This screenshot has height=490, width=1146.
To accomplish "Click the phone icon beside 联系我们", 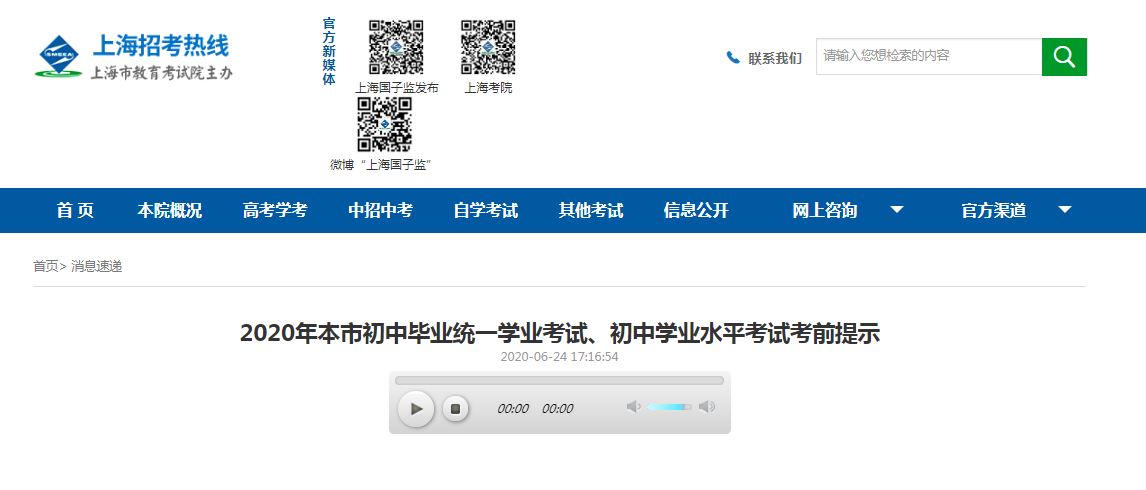I will pyautogui.click(x=733, y=58).
